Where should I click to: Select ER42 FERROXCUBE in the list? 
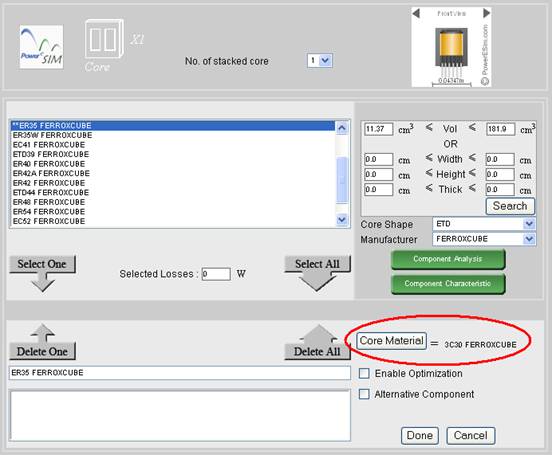point(173,183)
